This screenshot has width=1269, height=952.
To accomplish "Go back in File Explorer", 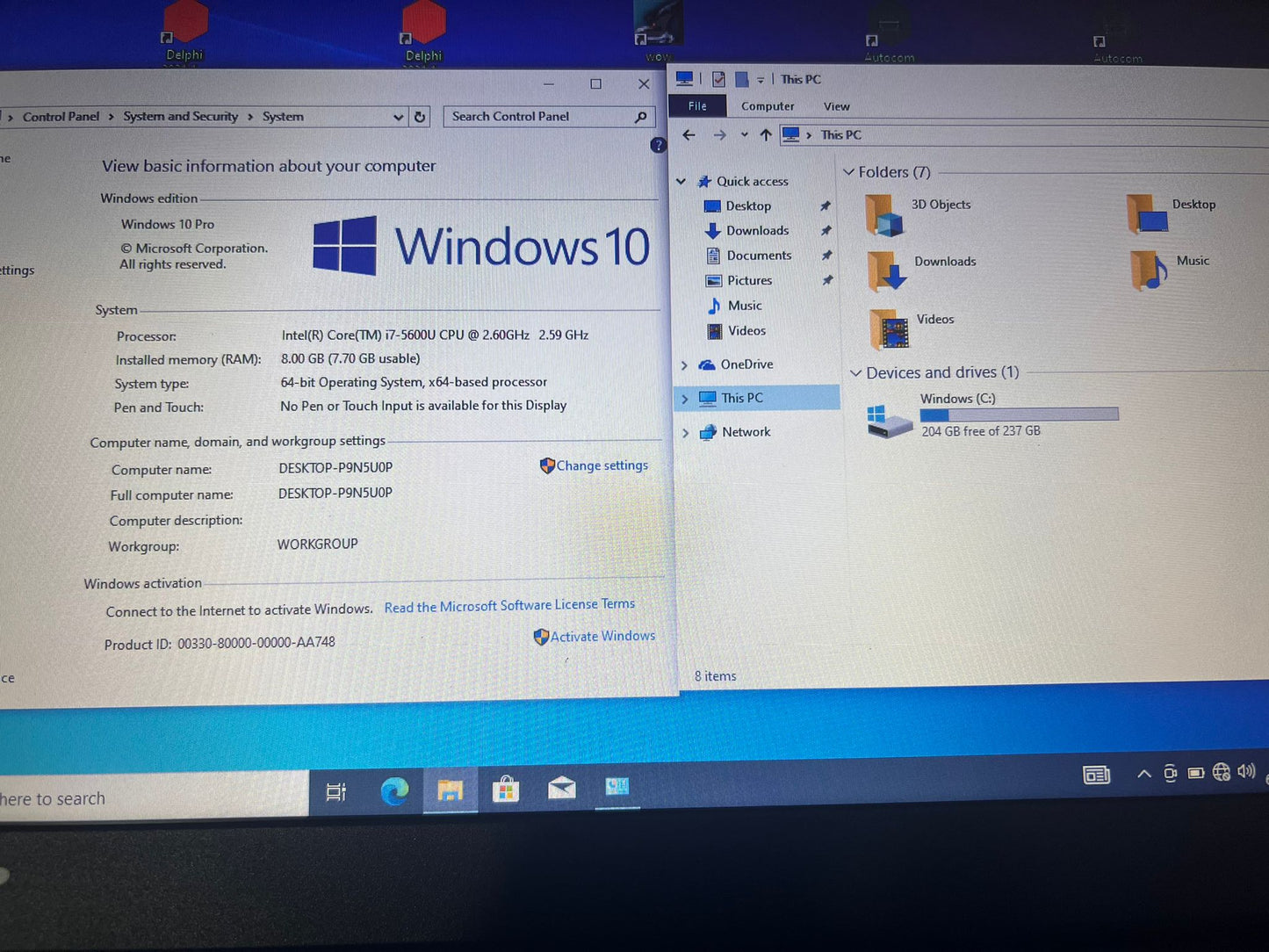I will [x=689, y=135].
